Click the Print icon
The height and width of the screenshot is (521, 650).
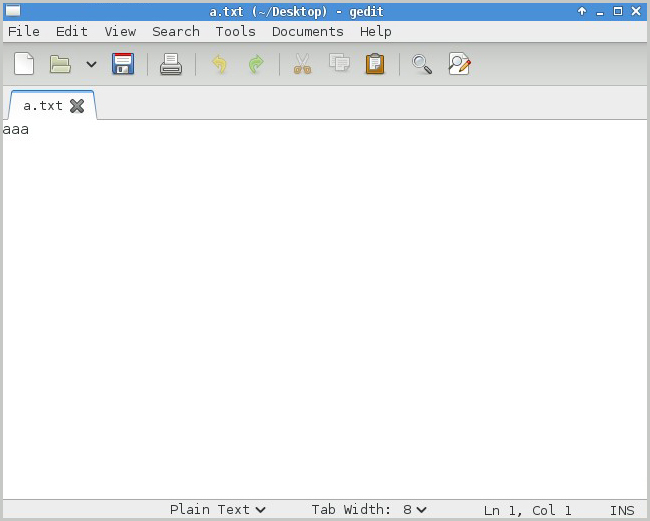[171, 64]
